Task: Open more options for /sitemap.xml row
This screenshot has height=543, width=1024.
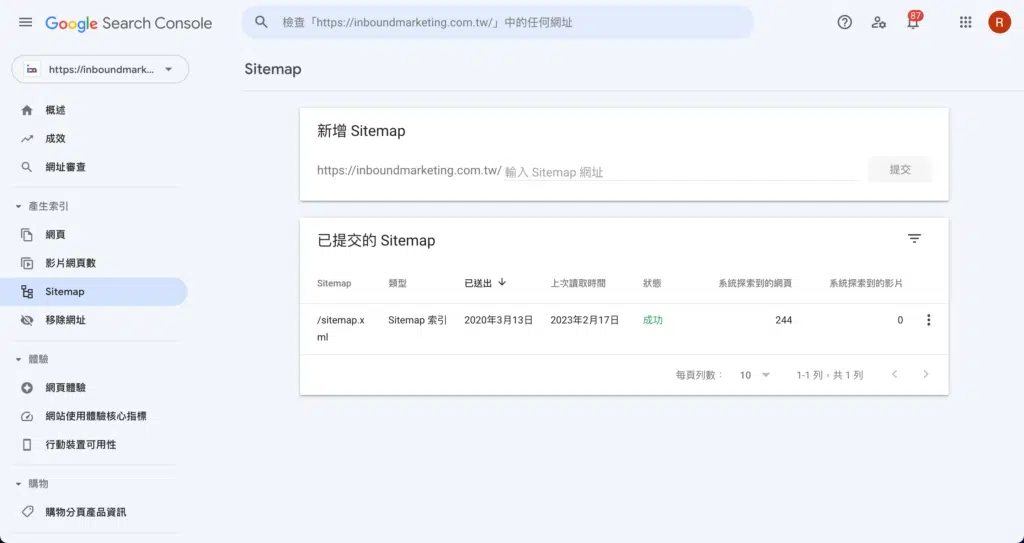Action: 928,320
